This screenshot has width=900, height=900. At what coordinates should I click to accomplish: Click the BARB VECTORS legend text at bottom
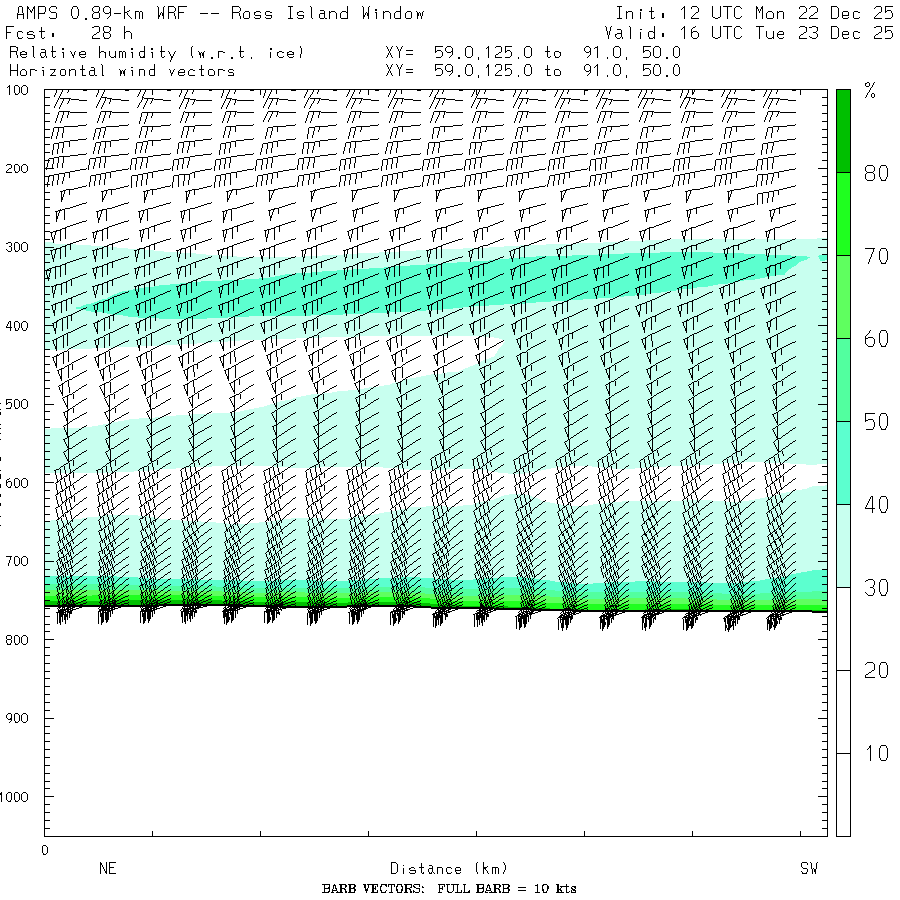[449, 889]
